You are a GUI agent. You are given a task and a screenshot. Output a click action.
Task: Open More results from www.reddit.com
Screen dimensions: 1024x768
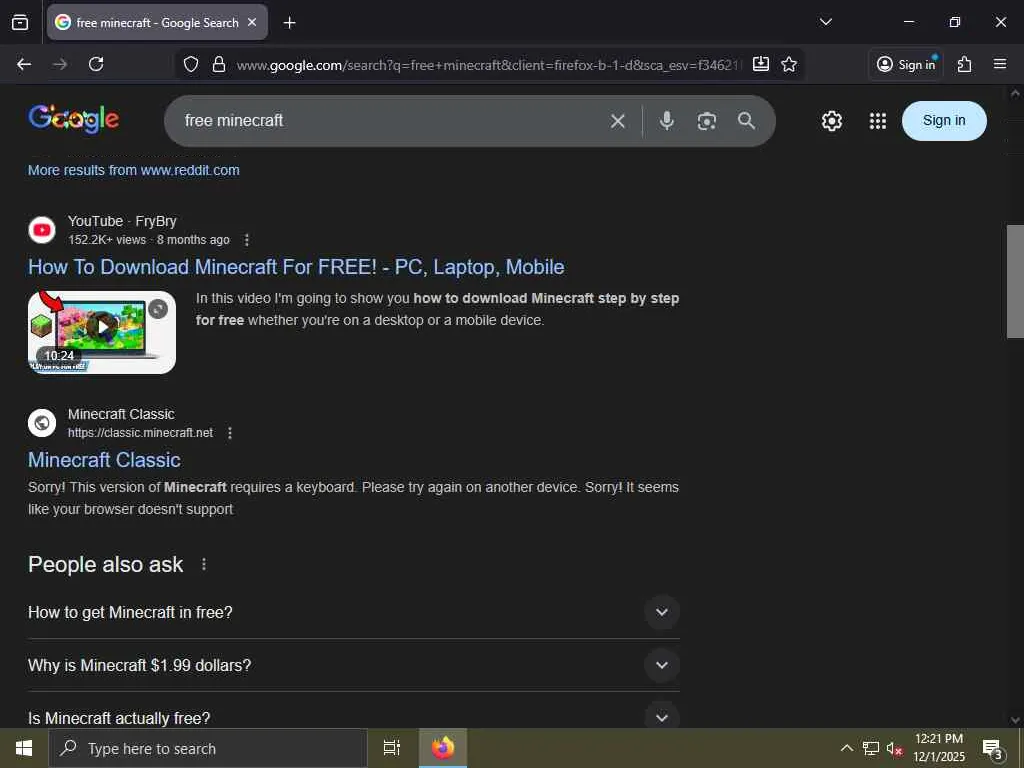tap(133, 170)
